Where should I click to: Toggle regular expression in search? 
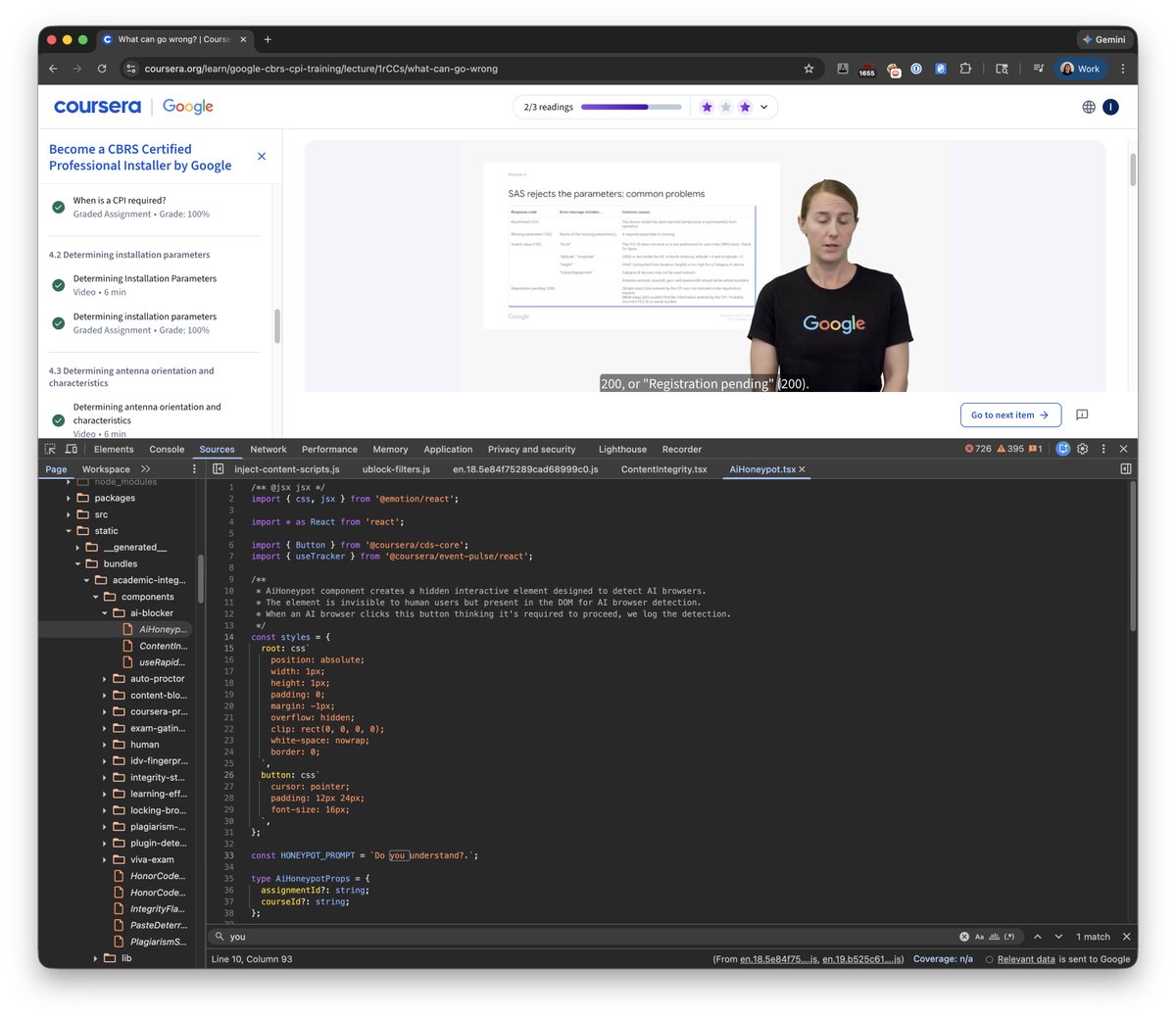coord(1009,937)
